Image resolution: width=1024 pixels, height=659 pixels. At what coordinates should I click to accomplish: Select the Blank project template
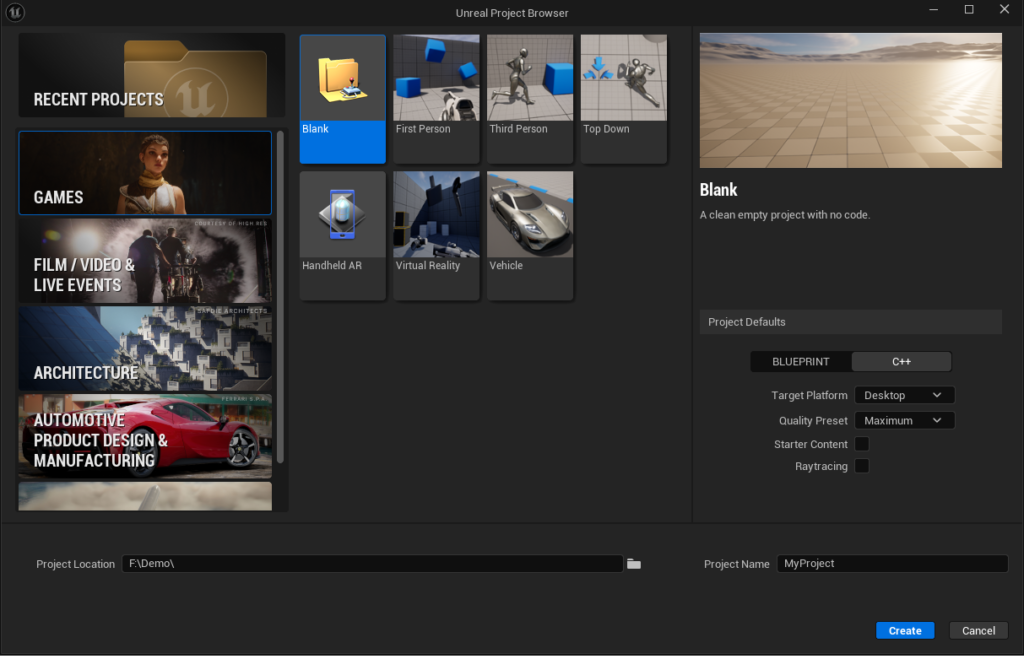[x=342, y=98]
